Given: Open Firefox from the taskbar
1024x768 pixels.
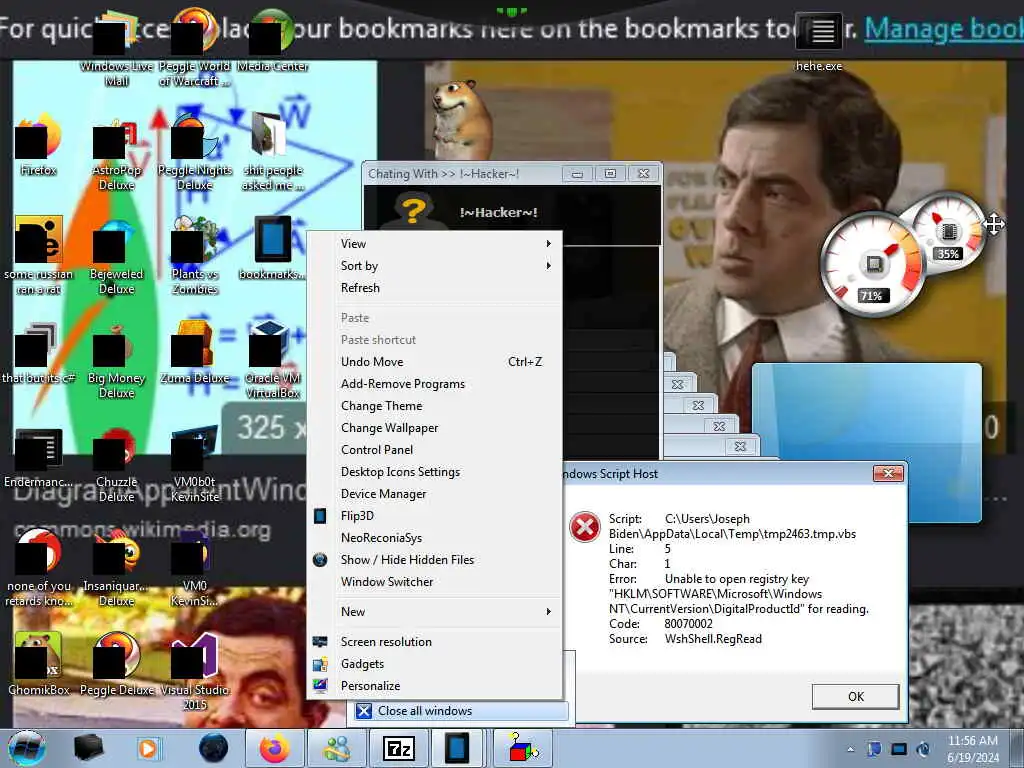Looking at the screenshot, I should [x=274, y=748].
